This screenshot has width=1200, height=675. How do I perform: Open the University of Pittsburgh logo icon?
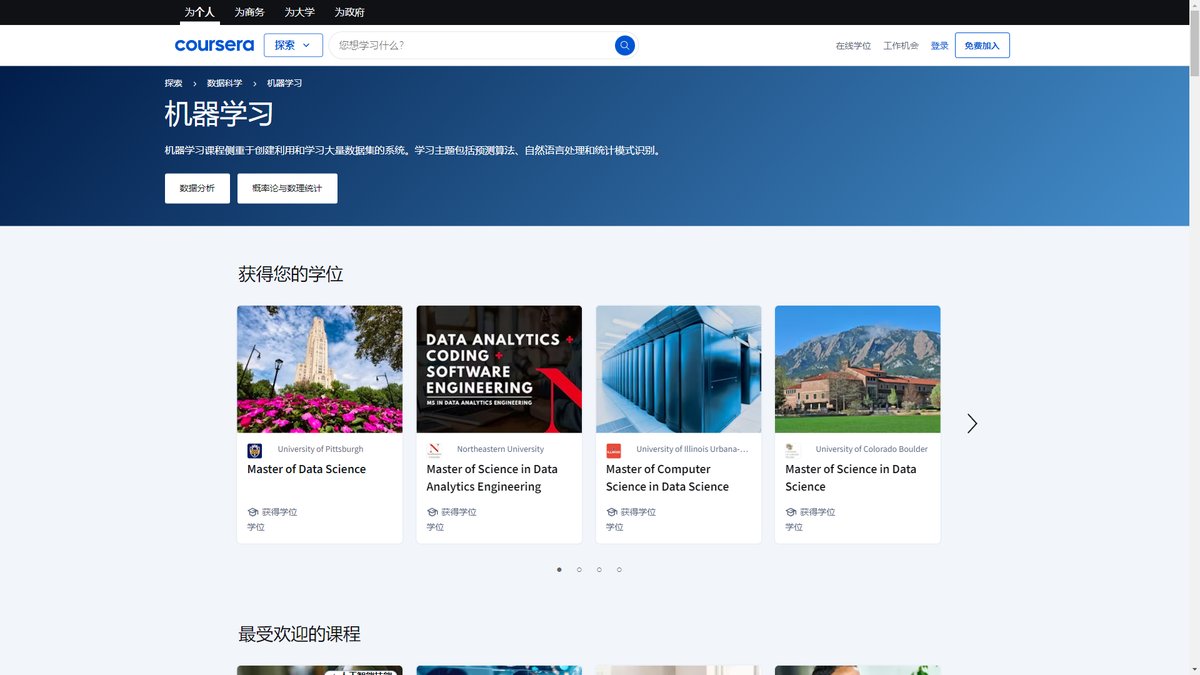(254, 450)
